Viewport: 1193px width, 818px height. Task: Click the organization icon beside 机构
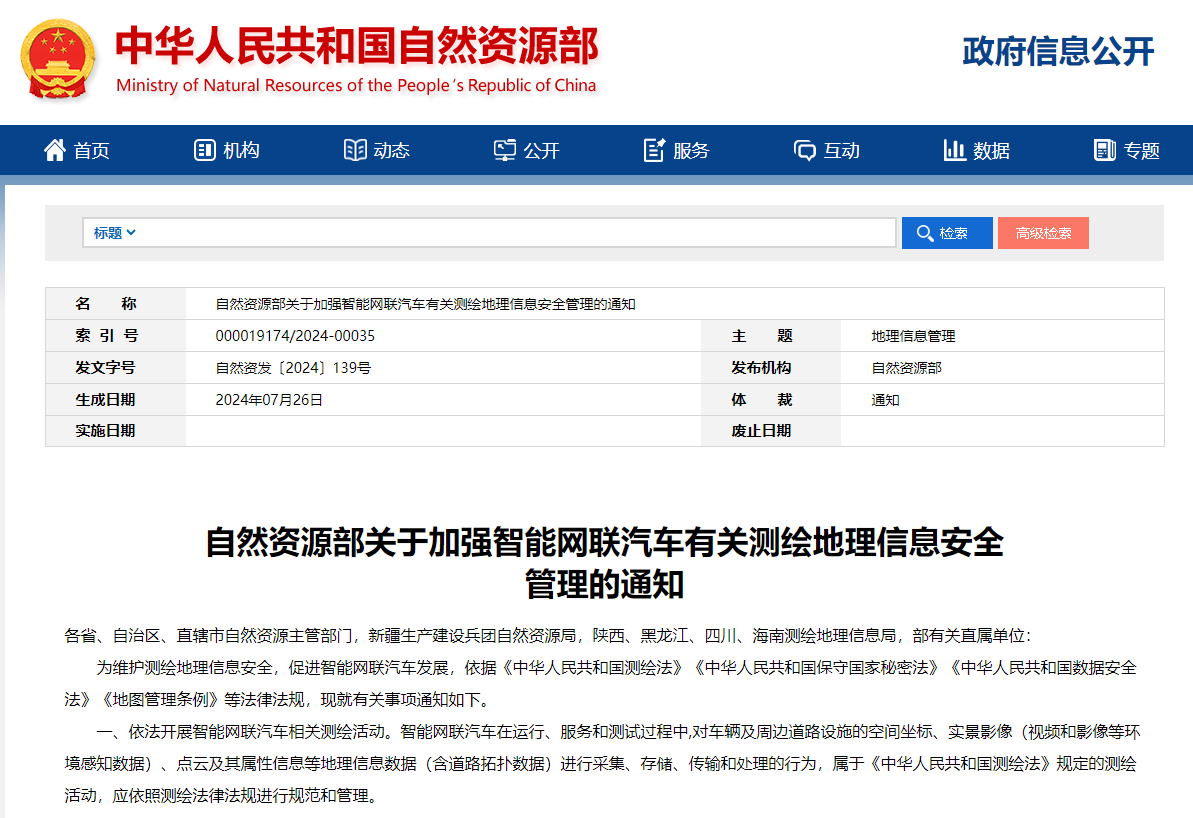[x=204, y=150]
